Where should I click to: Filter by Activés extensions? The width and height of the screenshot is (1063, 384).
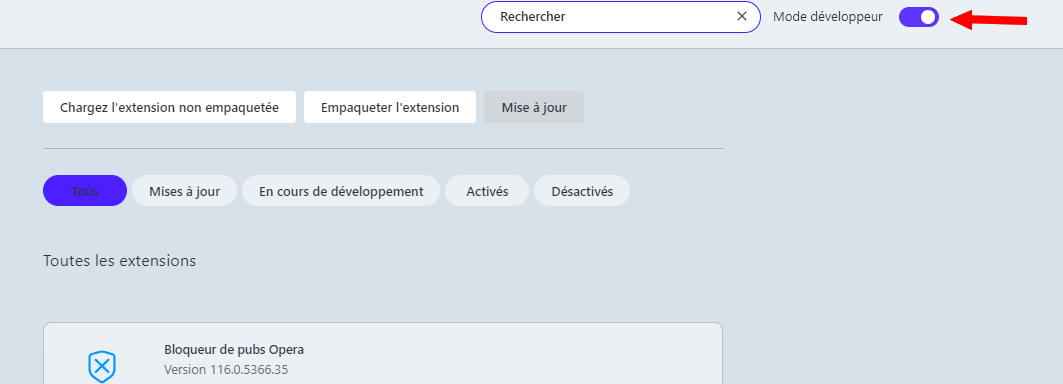pyautogui.click(x=487, y=191)
